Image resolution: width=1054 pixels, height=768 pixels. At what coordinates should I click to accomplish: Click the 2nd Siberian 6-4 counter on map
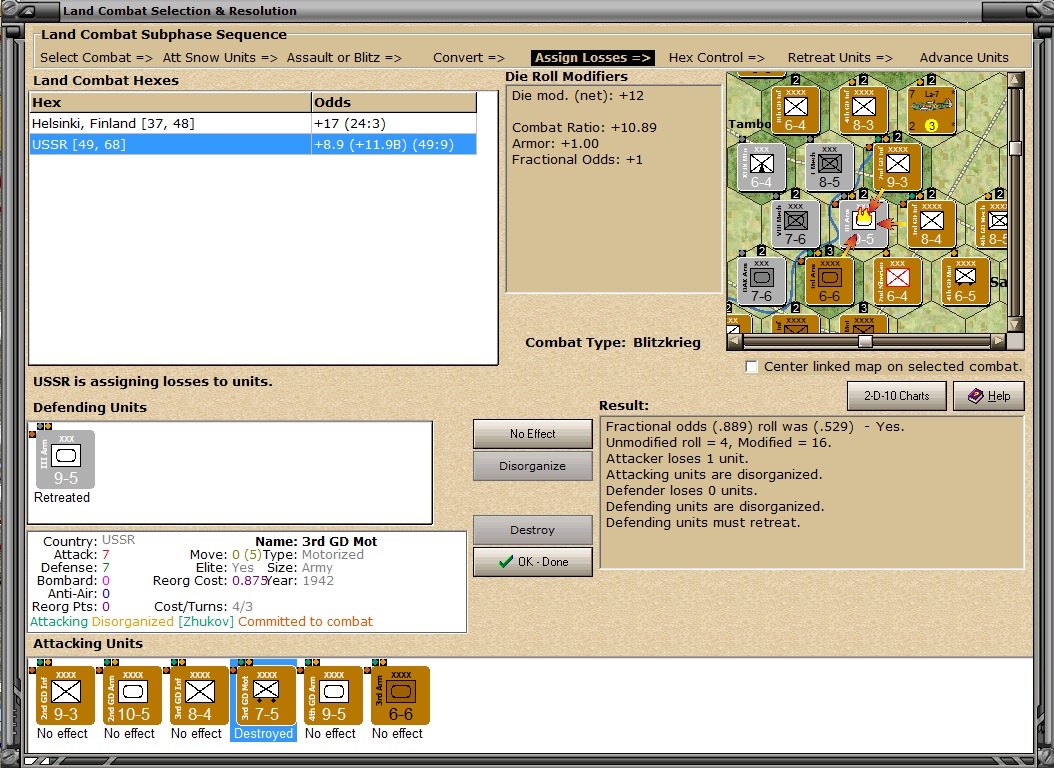pyautogui.click(x=897, y=281)
